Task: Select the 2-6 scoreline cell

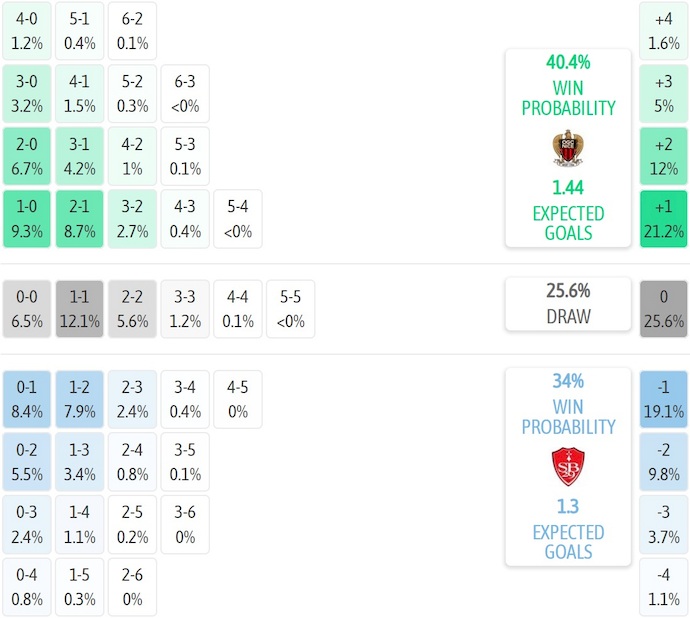Action: tap(132, 587)
